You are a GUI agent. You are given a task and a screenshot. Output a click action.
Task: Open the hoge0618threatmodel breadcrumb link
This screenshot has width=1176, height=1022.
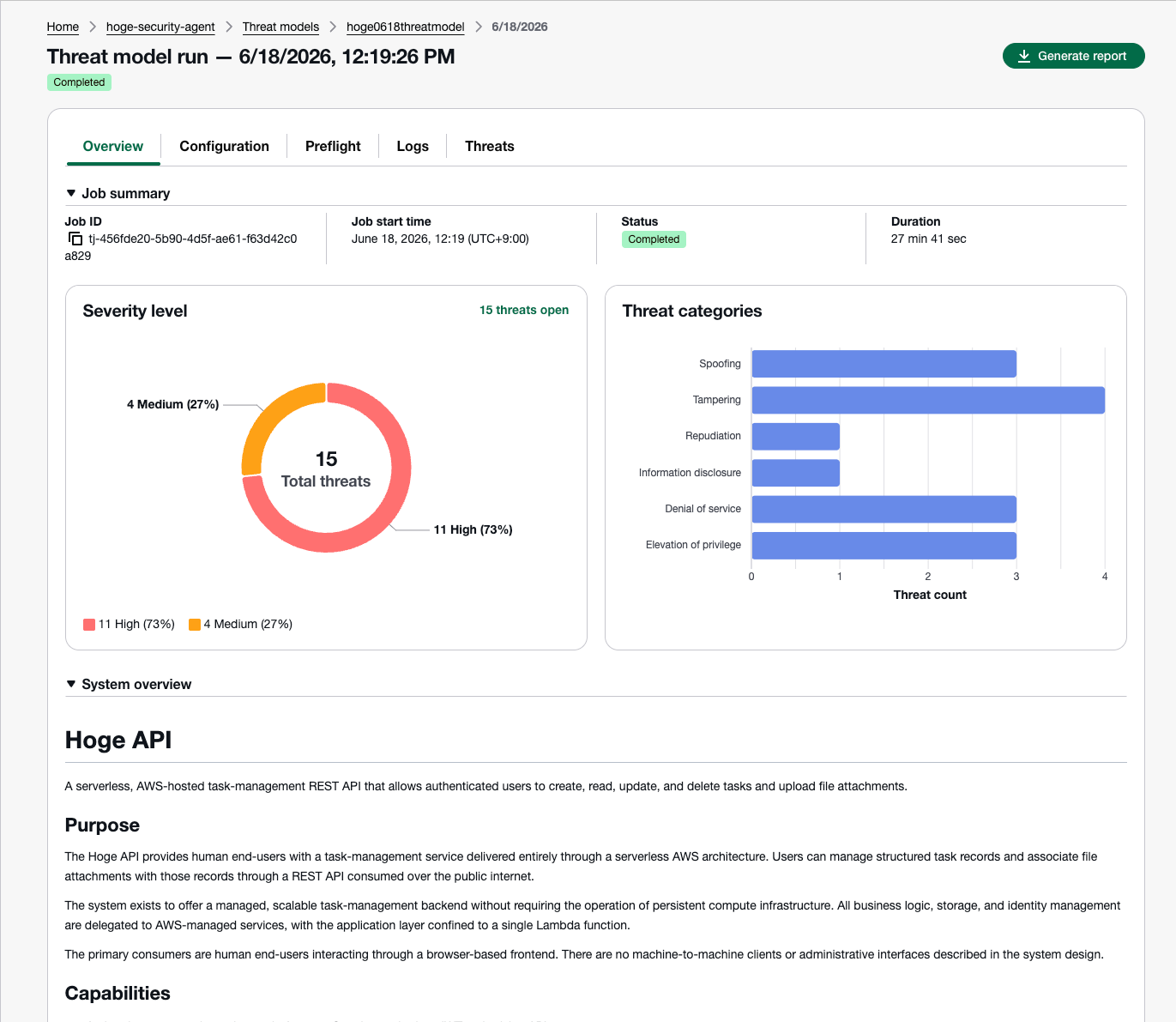click(406, 27)
